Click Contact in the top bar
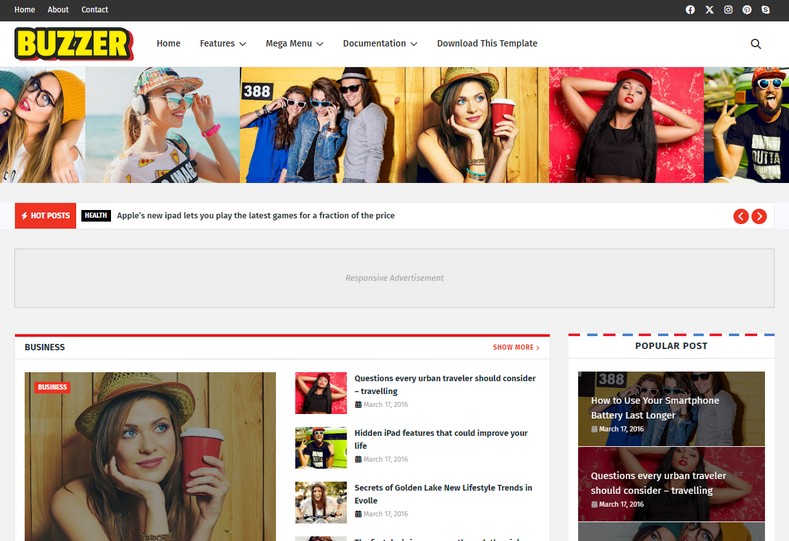789x541 pixels. [x=95, y=10]
